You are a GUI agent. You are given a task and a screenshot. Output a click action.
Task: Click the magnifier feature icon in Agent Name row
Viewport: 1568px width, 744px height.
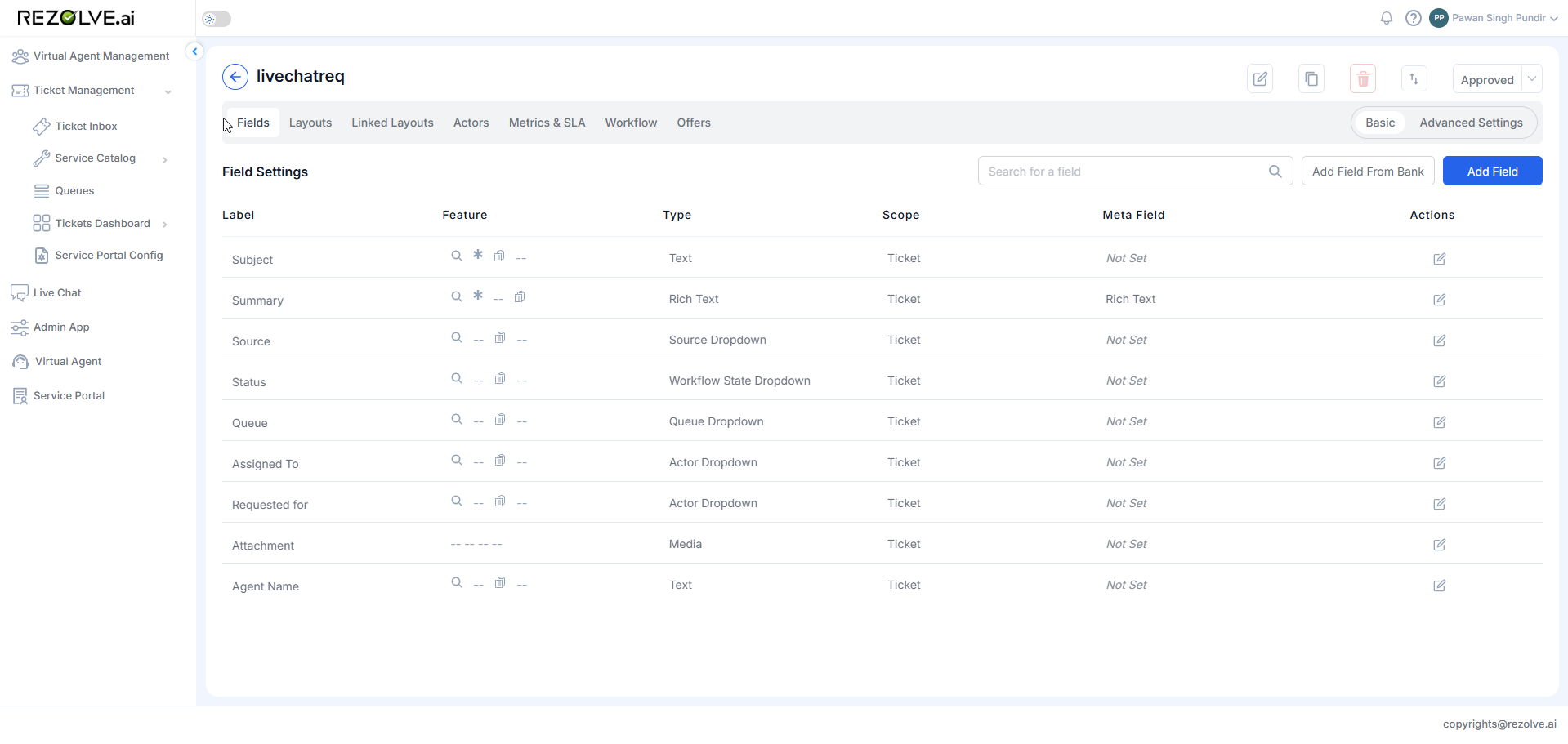[x=457, y=582]
